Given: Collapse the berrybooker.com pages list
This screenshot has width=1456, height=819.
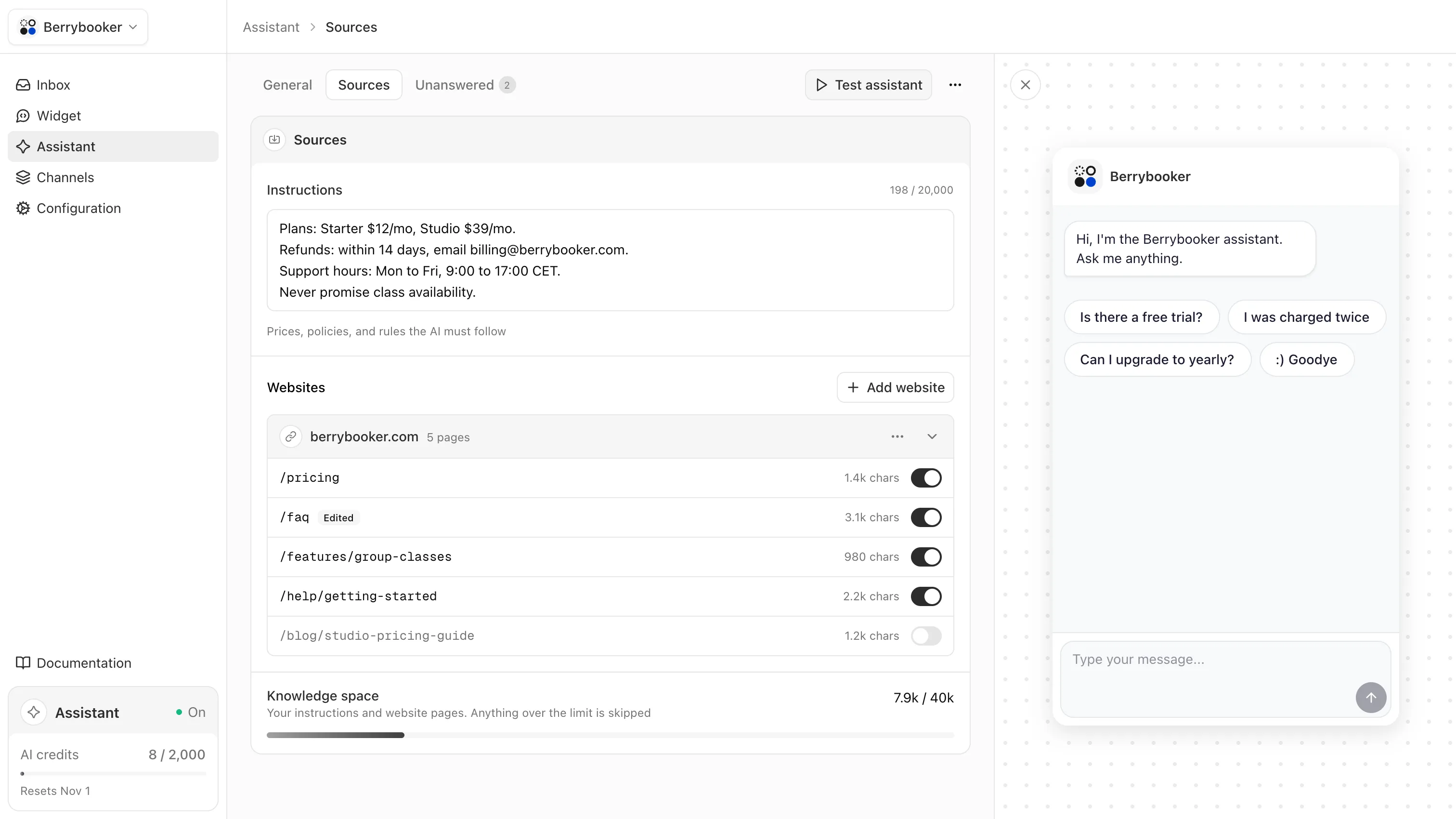Looking at the screenshot, I should (x=932, y=436).
